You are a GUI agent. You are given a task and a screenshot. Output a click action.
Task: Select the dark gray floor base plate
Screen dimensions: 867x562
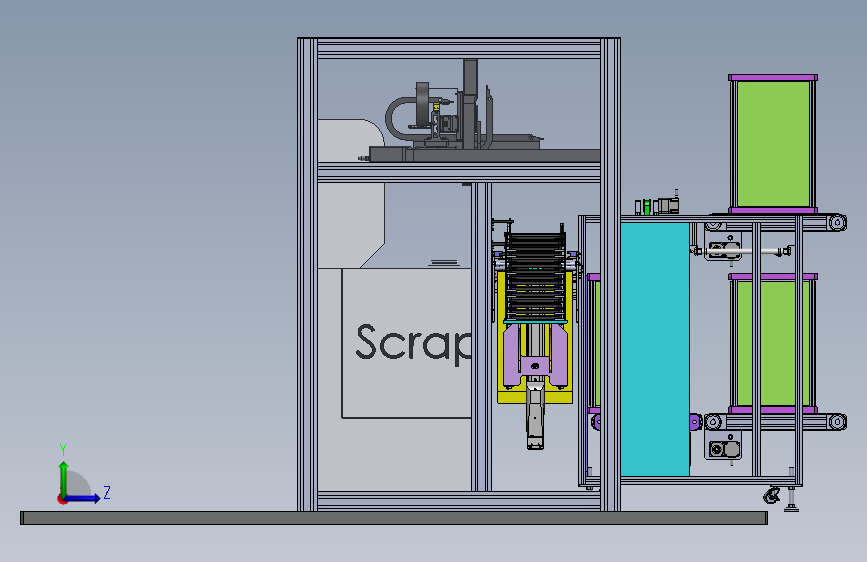point(394,518)
